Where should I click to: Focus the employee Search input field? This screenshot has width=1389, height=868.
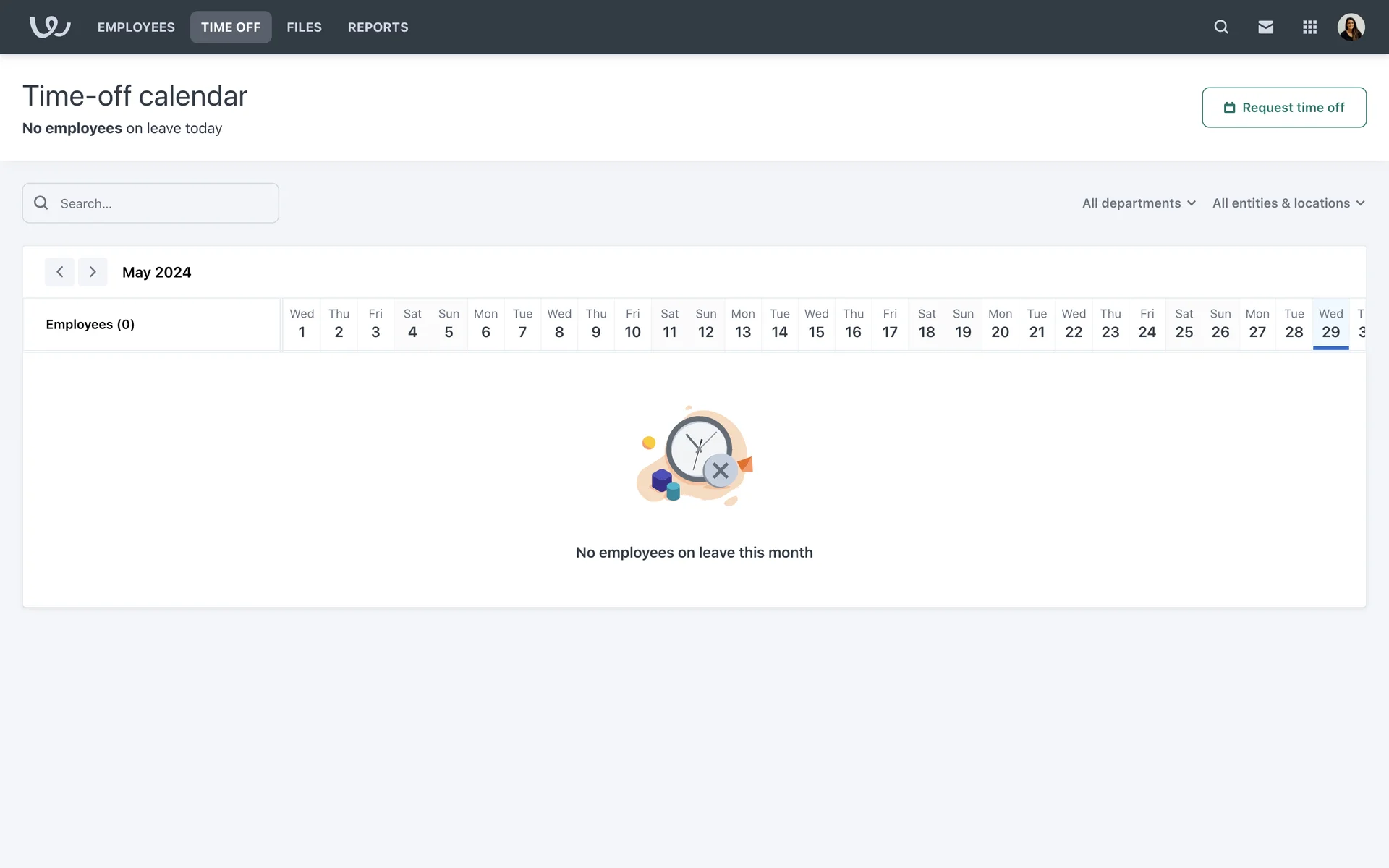(163, 203)
